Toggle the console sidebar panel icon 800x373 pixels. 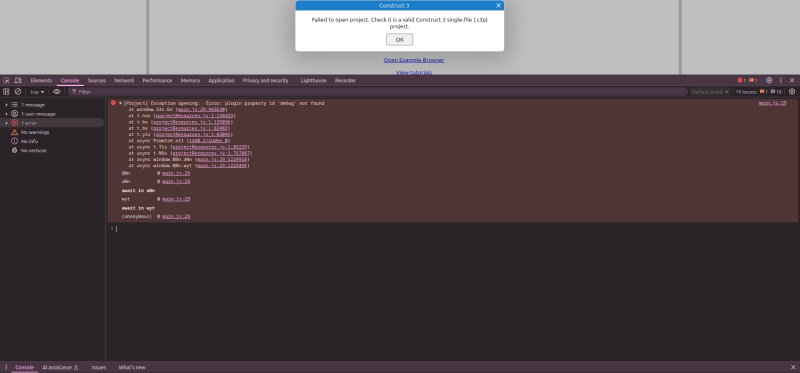coord(6,92)
